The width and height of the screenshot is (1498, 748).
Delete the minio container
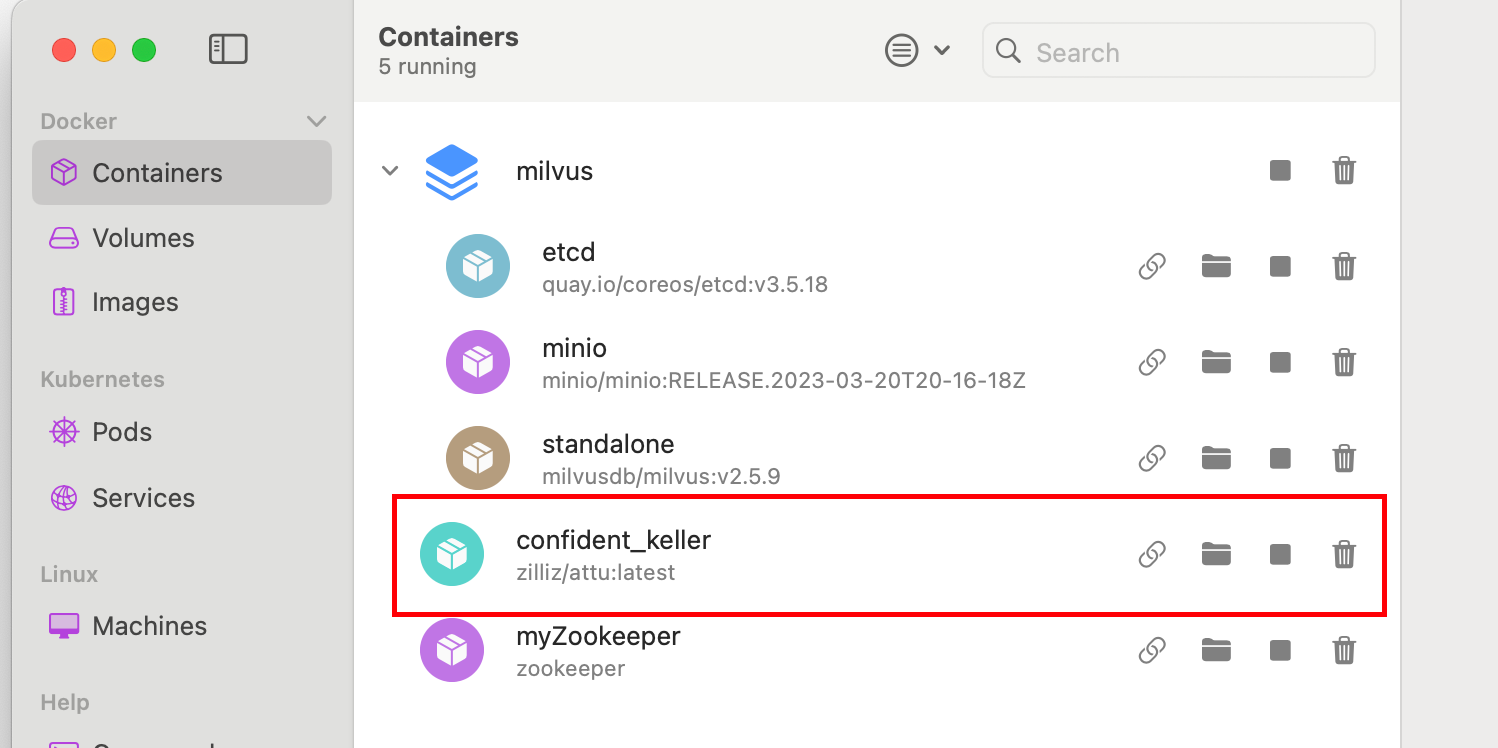[x=1344, y=362]
